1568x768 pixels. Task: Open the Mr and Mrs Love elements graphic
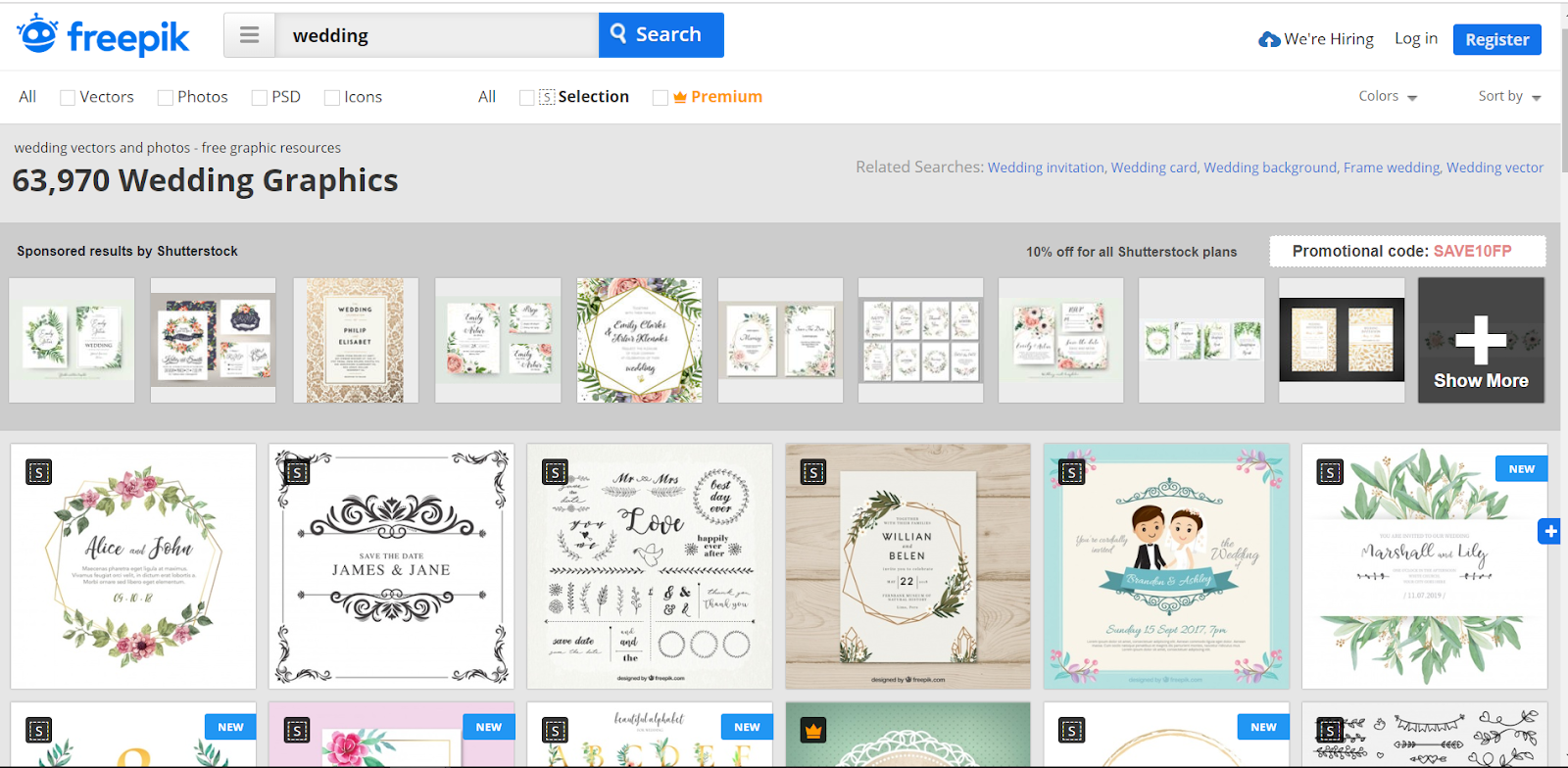[650, 566]
